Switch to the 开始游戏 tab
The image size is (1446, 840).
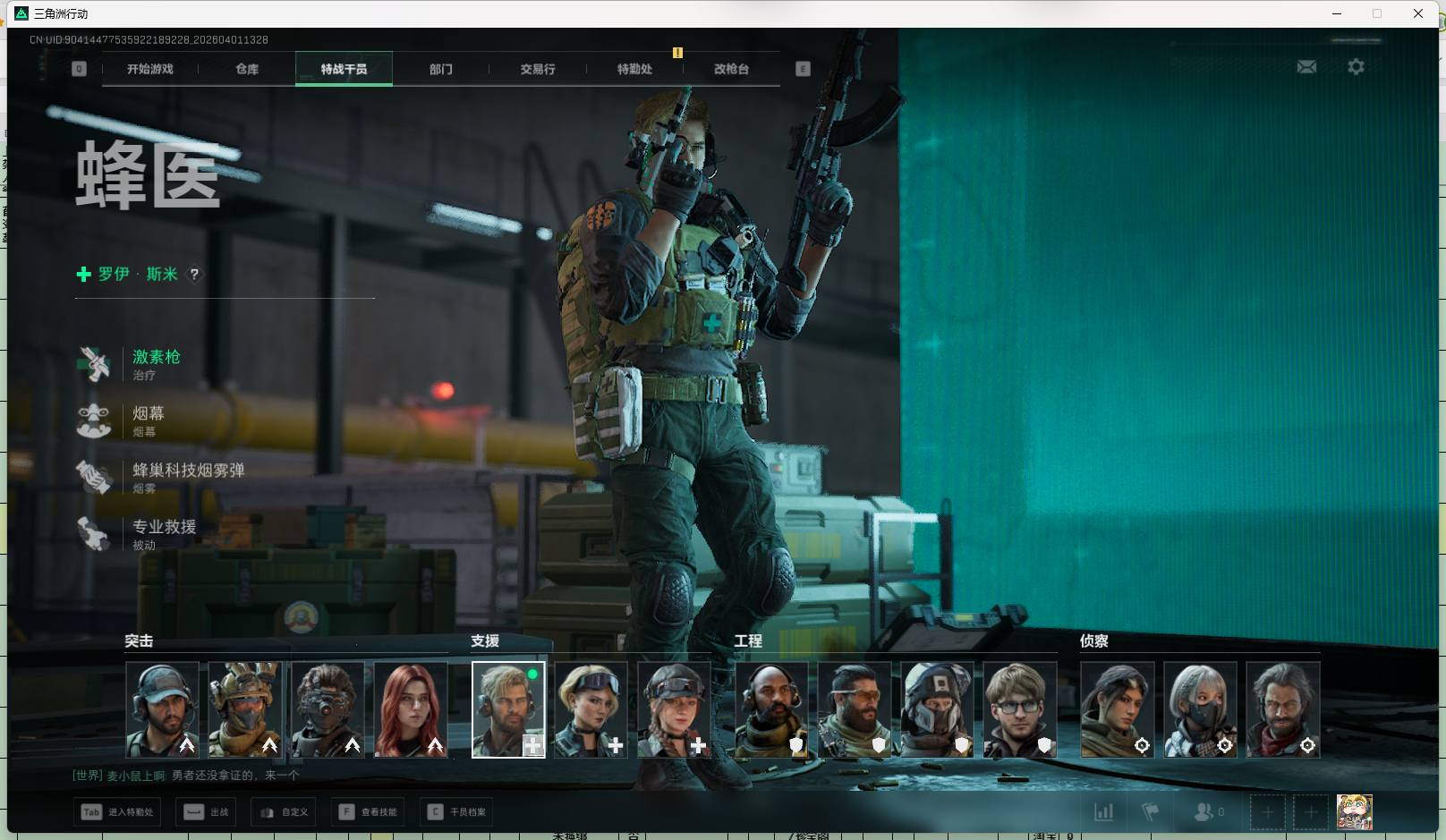150,69
